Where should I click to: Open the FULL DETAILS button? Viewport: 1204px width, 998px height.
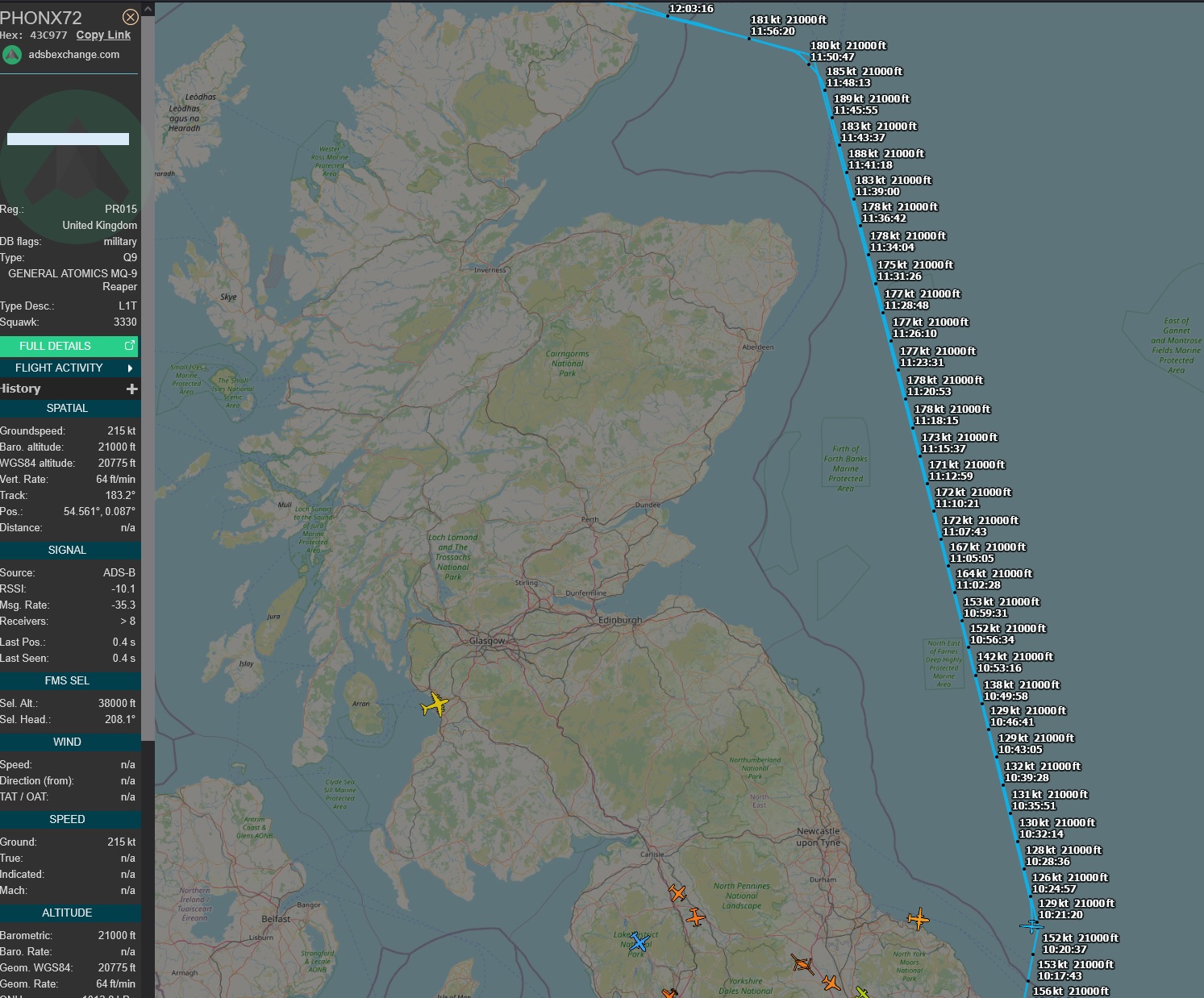point(69,346)
